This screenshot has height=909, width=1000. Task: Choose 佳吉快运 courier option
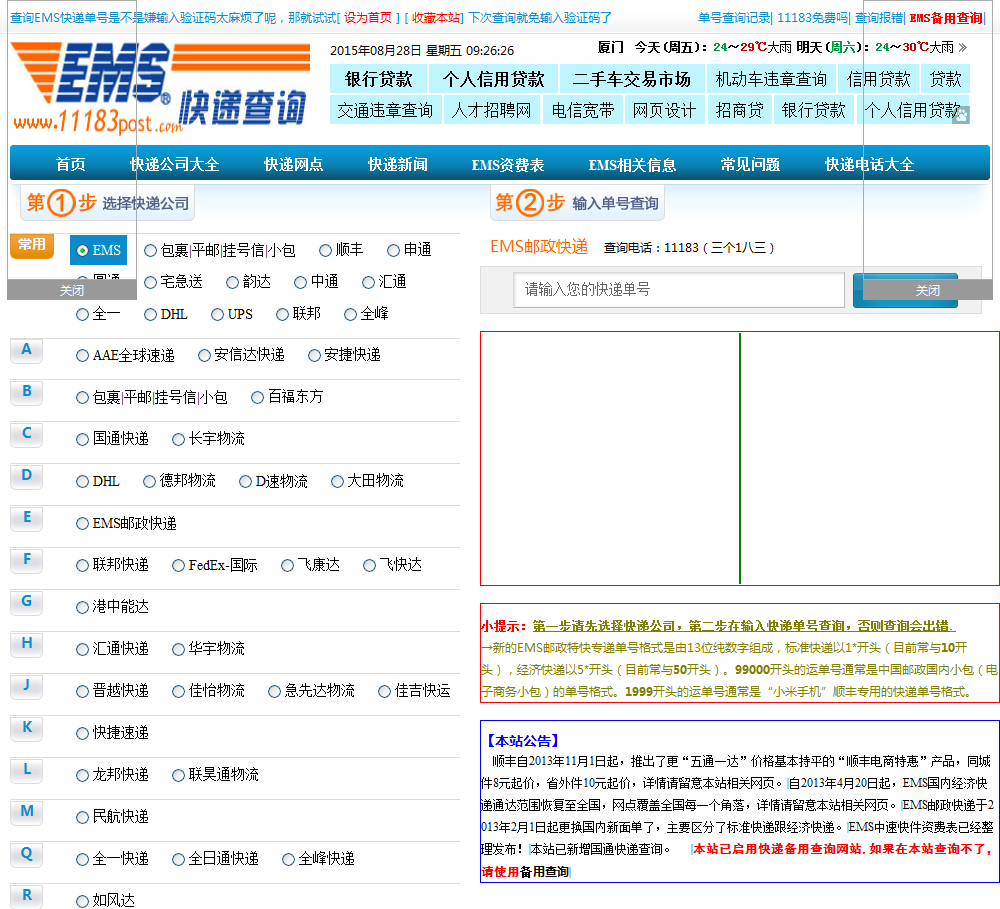385,691
